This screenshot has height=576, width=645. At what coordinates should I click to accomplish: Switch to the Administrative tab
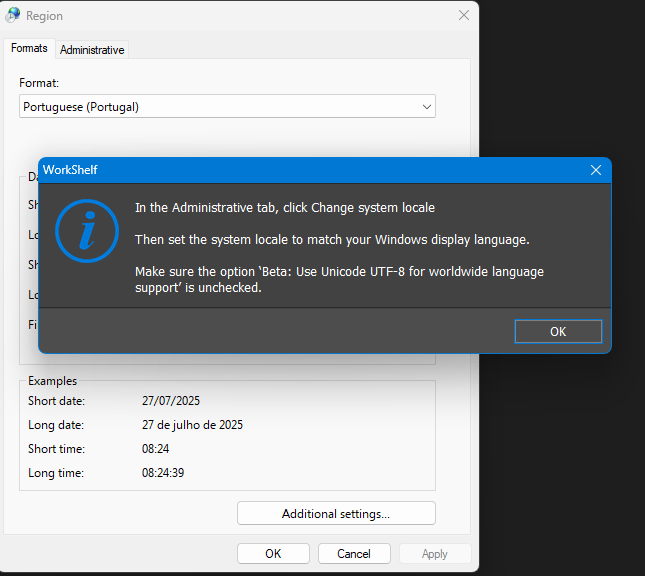(x=92, y=49)
